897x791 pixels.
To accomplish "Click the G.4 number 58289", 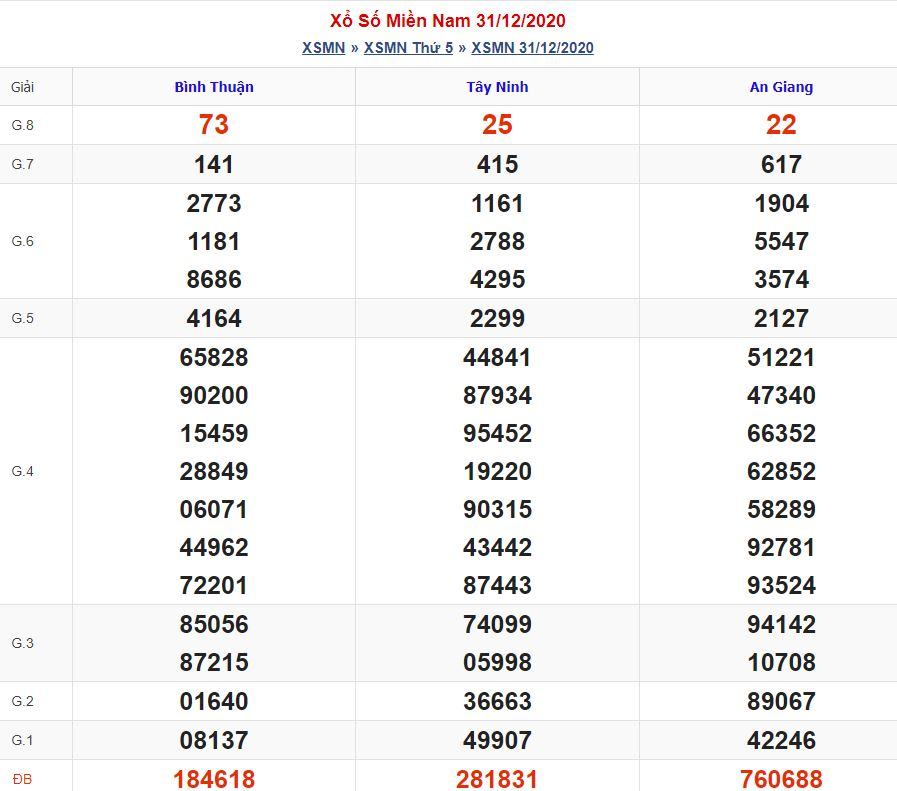I will (x=781, y=510).
